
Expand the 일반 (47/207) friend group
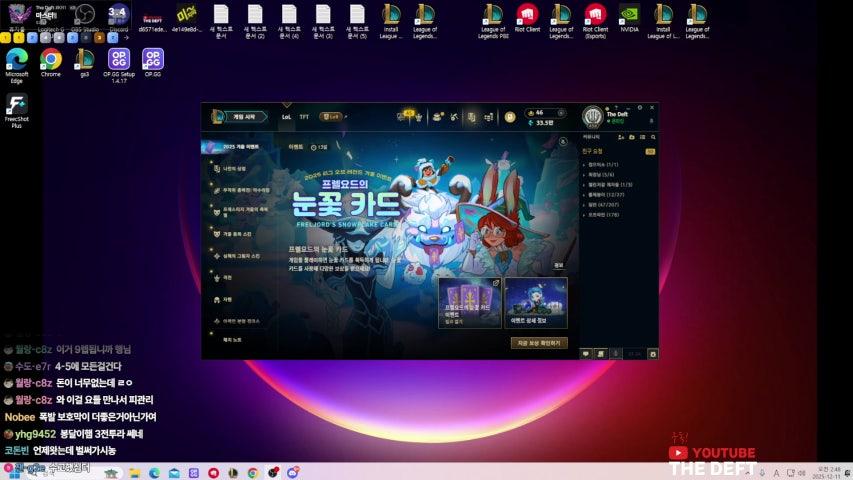pyautogui.click(x=604, y=203)
